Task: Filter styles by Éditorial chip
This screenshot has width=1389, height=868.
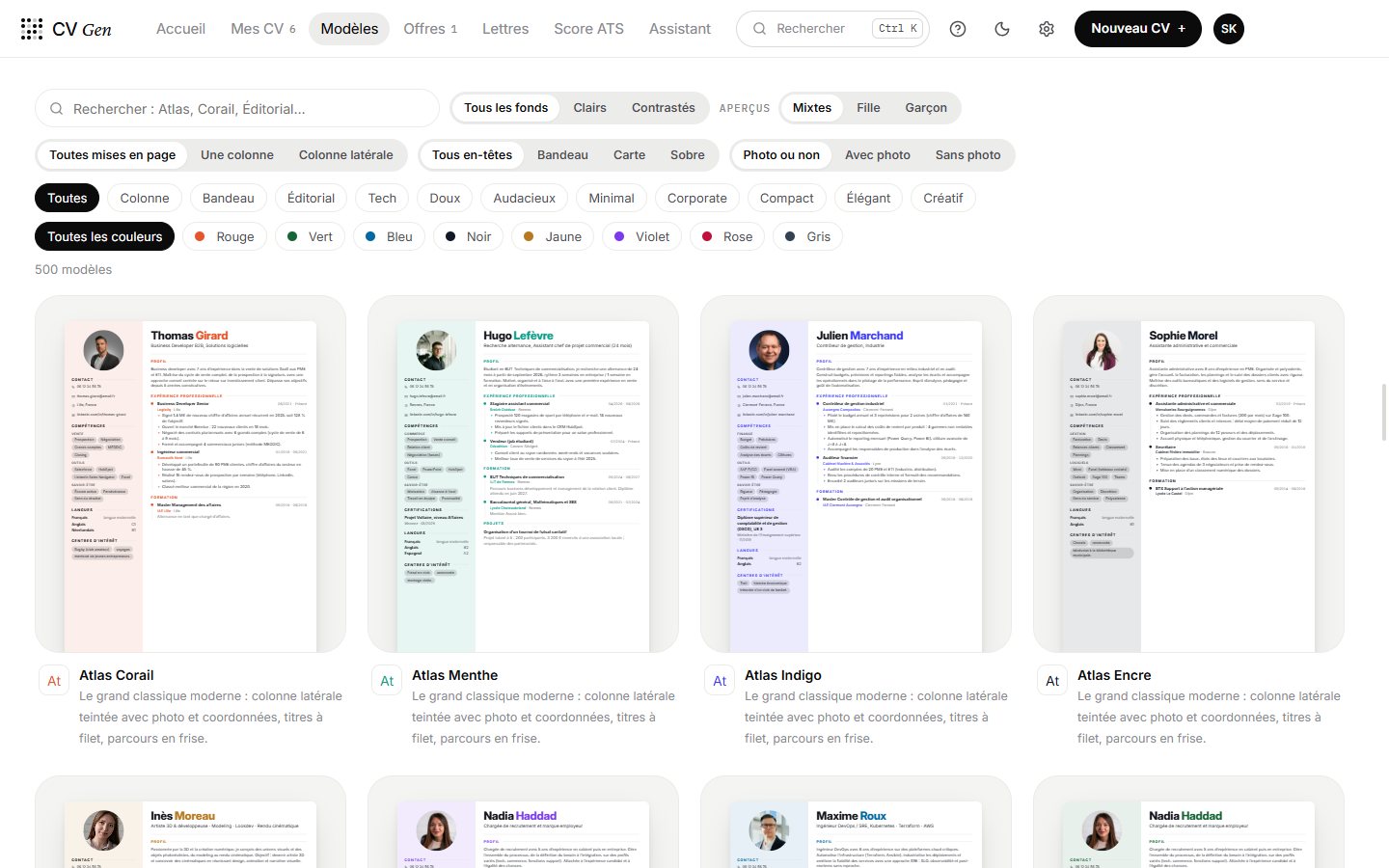Action: pyautogui.click(x=311, y=199)
